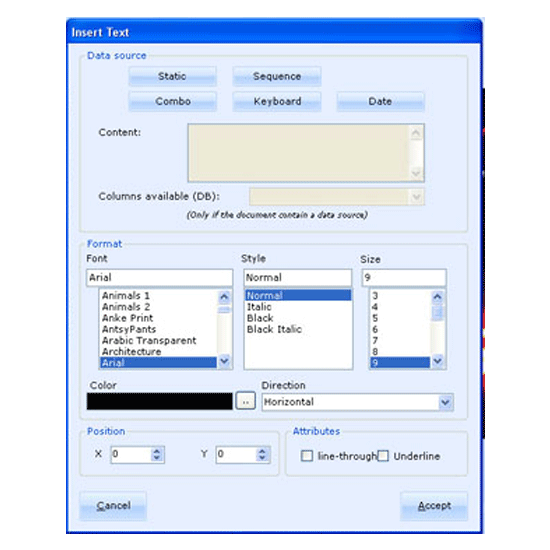Decrease the Y position spinner value
550x550 pixels.
click(262, 458)
